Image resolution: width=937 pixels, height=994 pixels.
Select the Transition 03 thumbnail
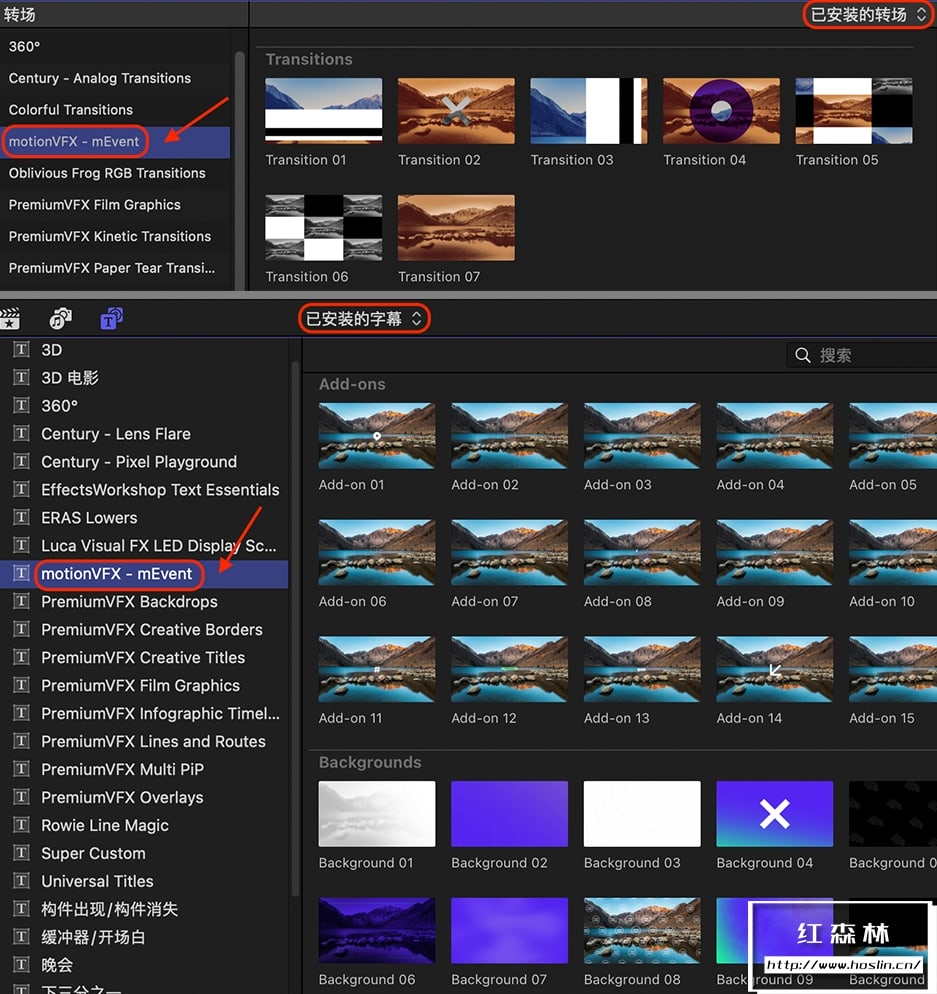coord(588,111)
